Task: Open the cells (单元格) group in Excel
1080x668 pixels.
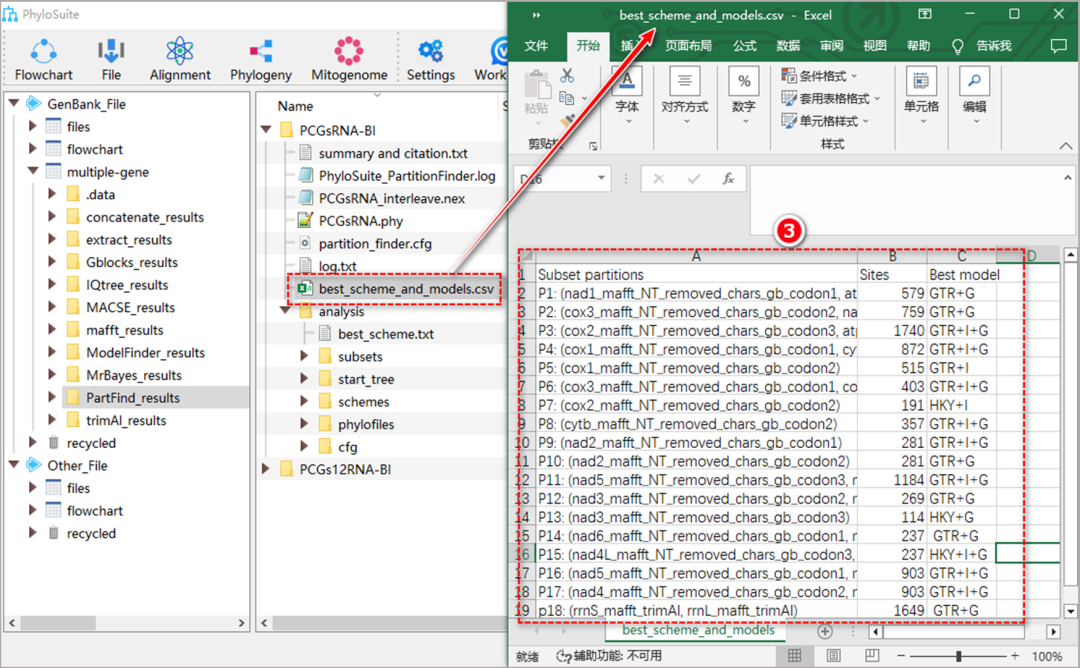Action: [x=921, y=94]
